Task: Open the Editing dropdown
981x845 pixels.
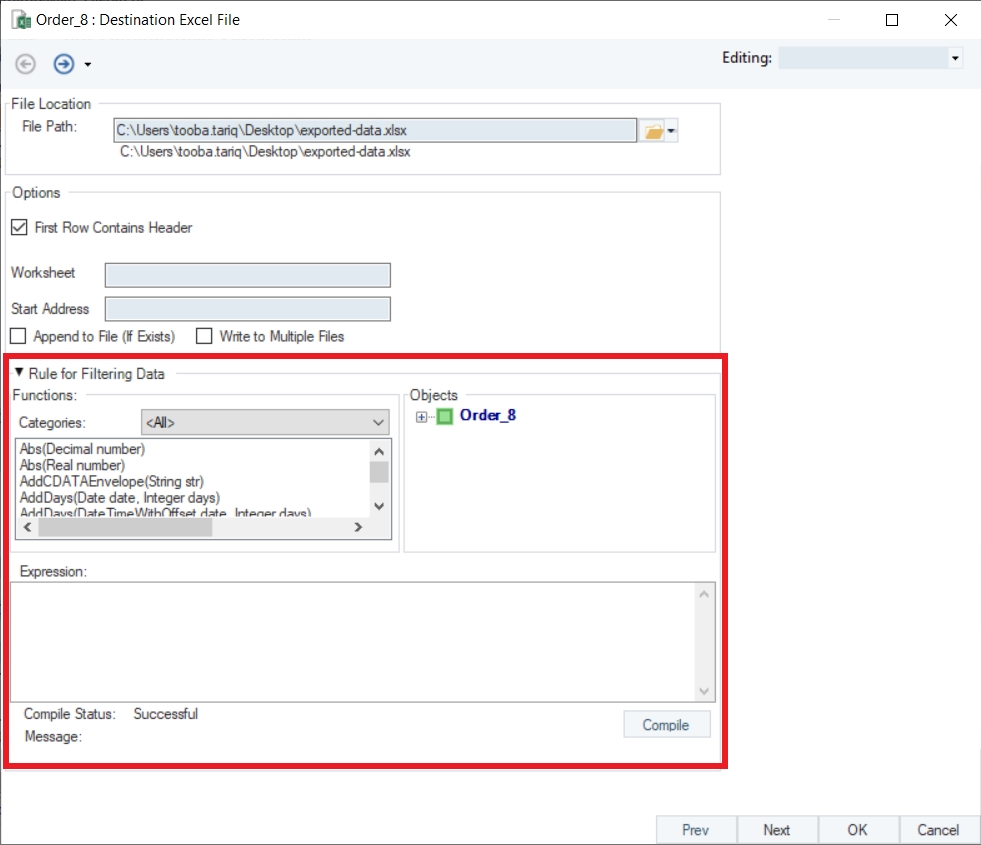Action: pyautogui.click(x=955, y=59)
